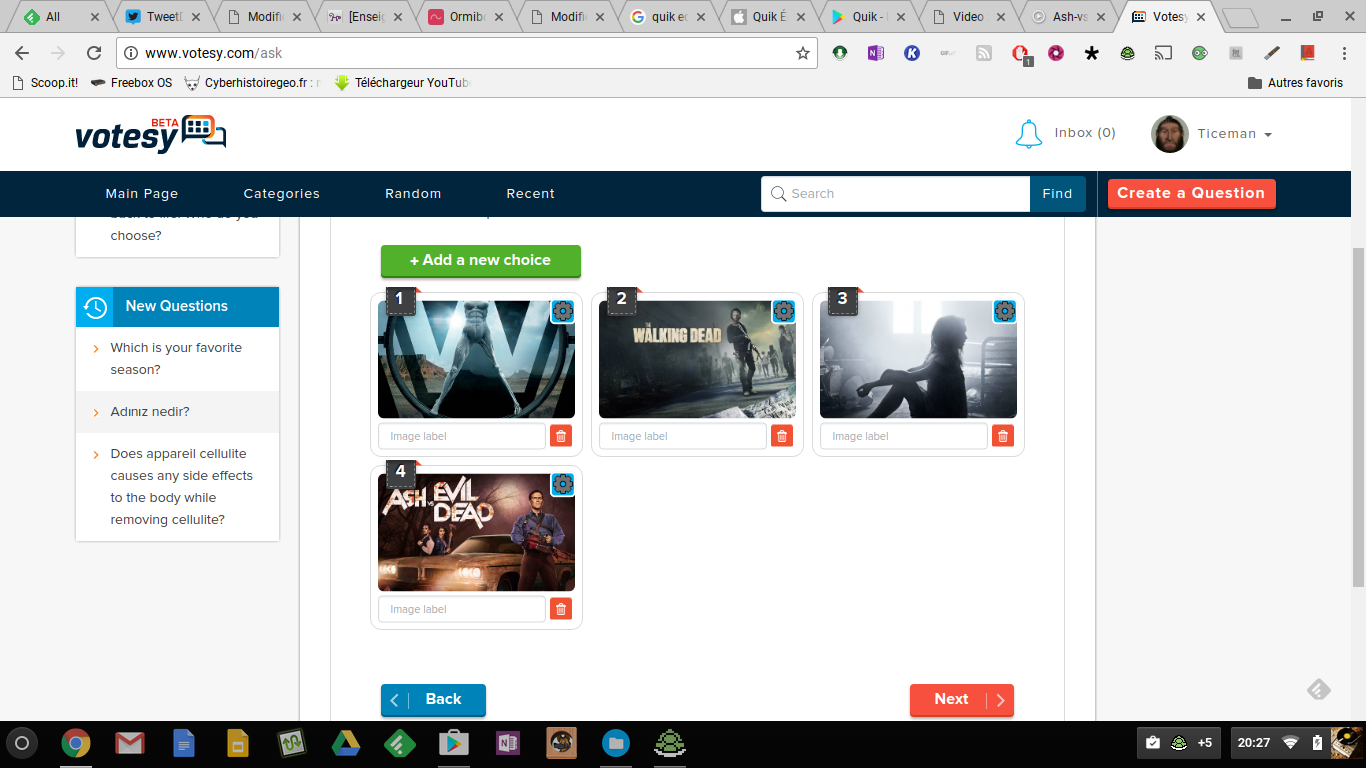Click the Image label field under choice 3
The width and height of the screenshot is (1366, 768).
click(x=904, y=436)
